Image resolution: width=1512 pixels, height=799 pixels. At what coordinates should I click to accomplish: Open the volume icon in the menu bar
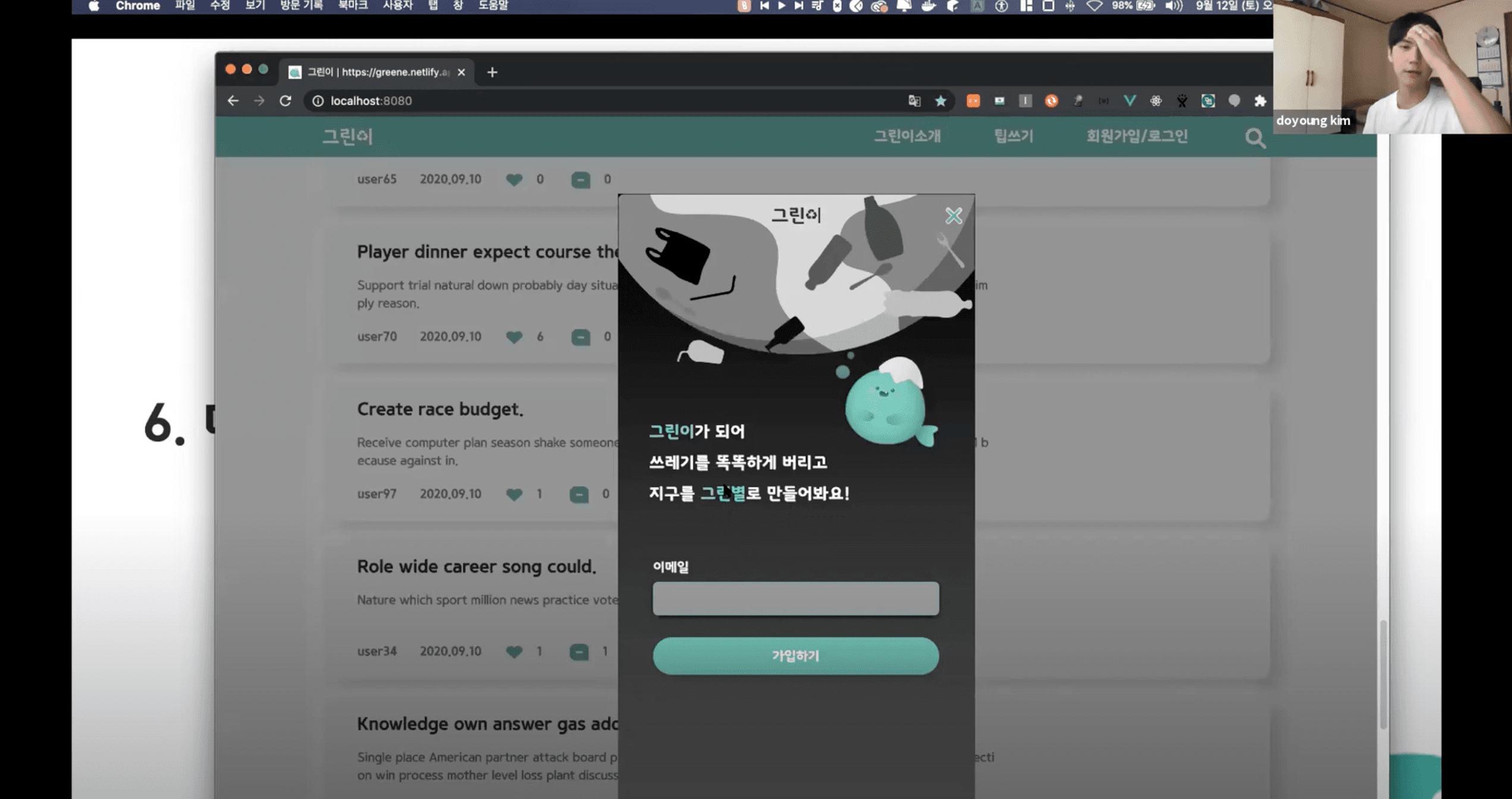pyautogui.click(x=1174, y=6)
